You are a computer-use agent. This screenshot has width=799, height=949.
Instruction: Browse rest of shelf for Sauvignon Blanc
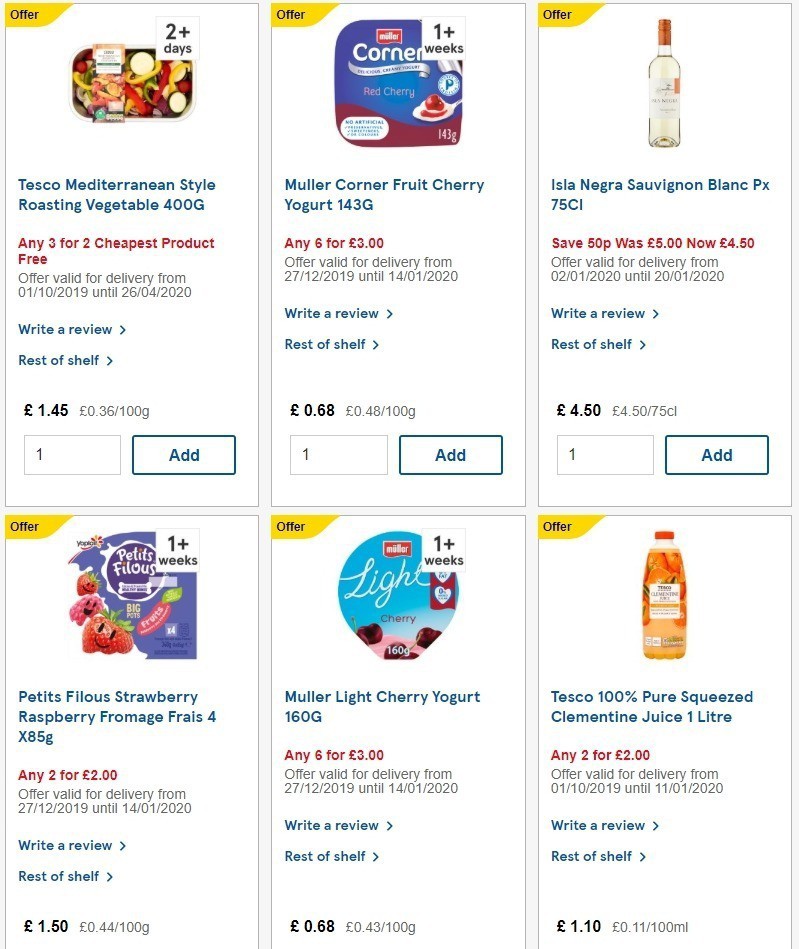[593, 344]
